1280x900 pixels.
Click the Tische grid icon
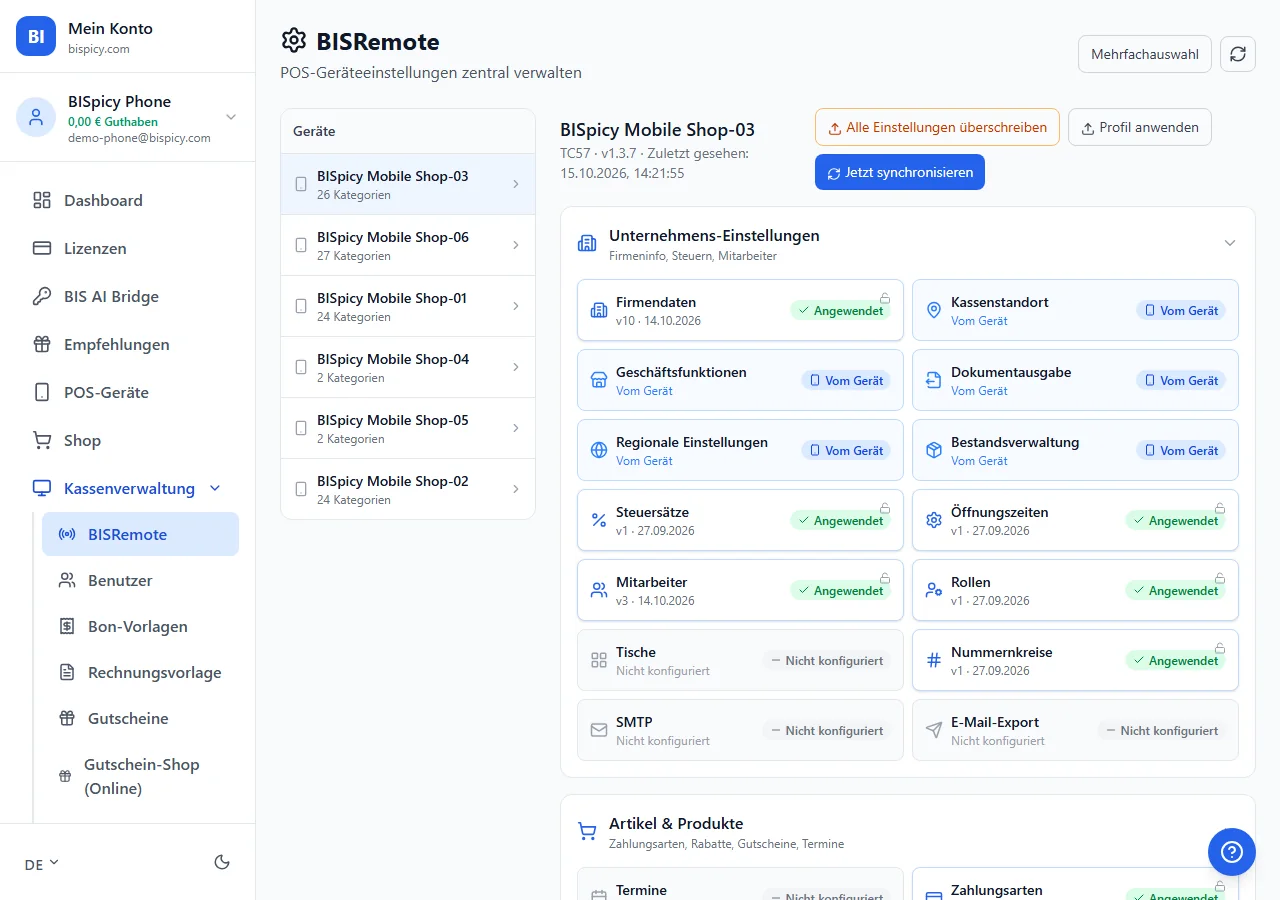point(599,660)
